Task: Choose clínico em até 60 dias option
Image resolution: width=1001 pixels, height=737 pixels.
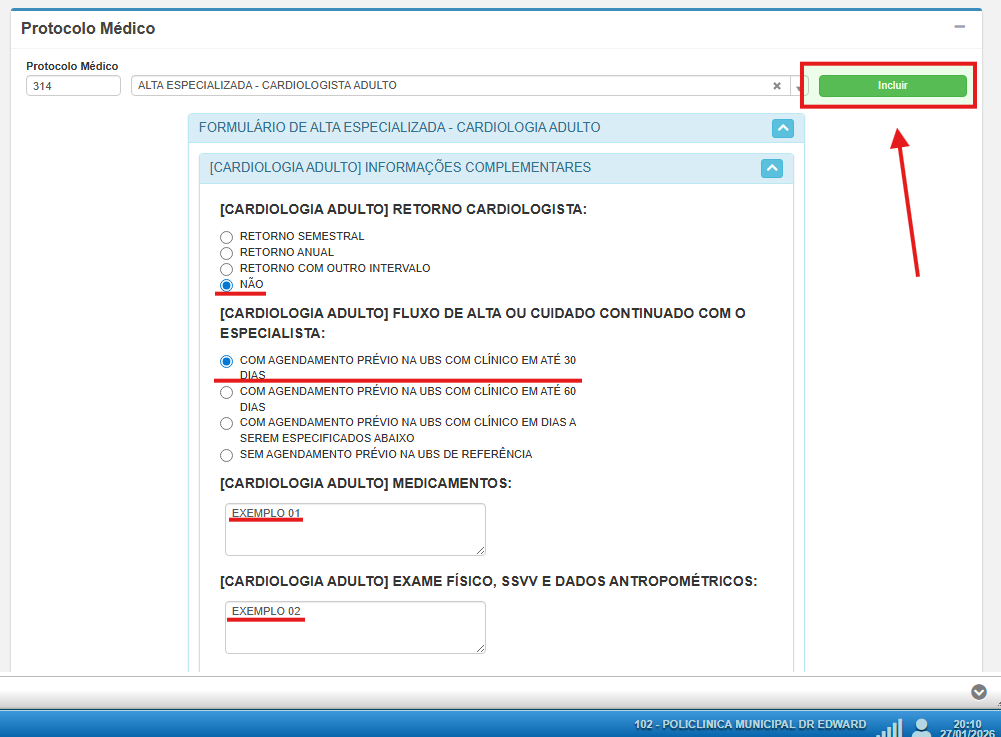Action: (x=226, y=392)
